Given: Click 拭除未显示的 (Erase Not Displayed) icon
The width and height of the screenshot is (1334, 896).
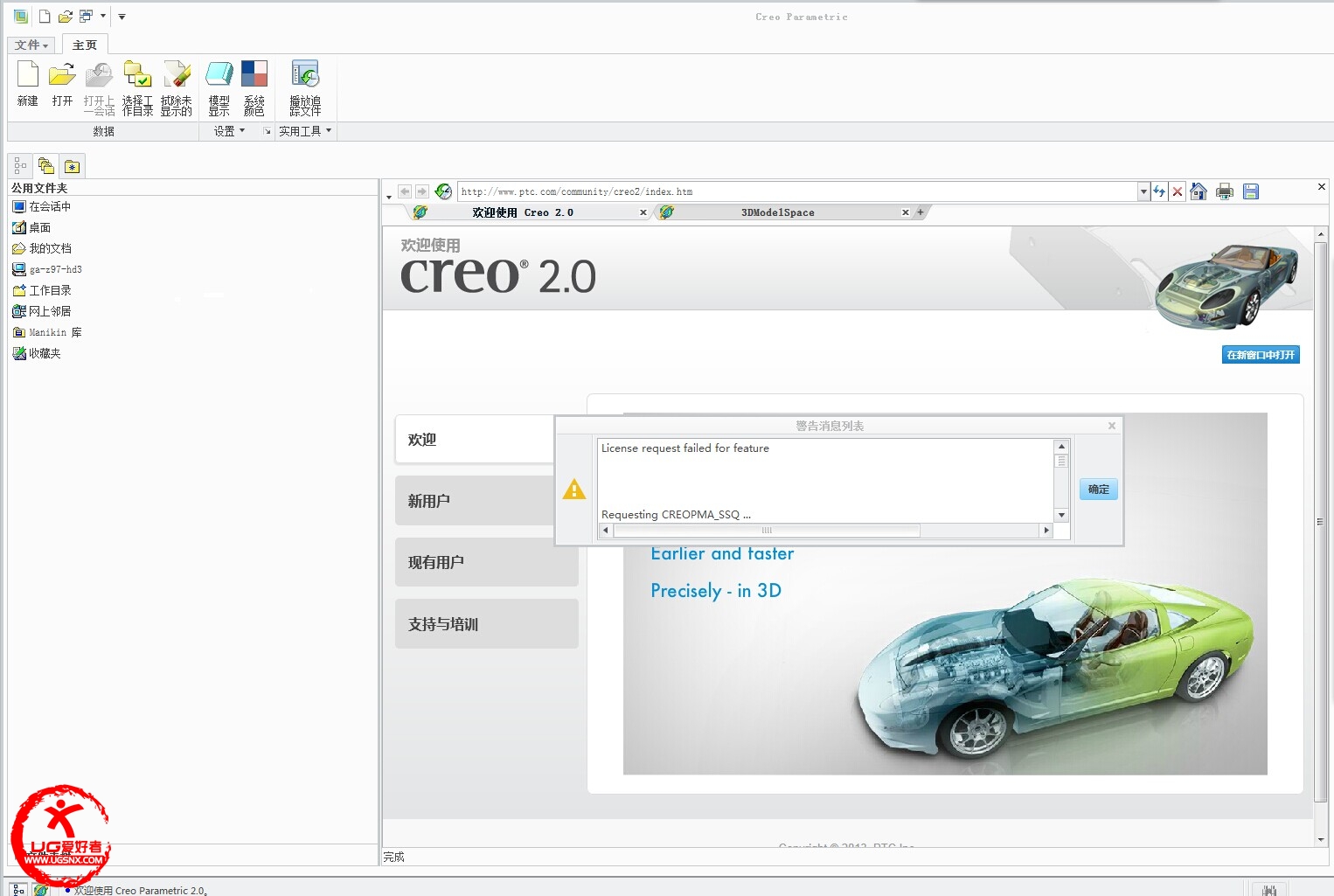Looking at the screenshot, I should (x=176, y=87).
